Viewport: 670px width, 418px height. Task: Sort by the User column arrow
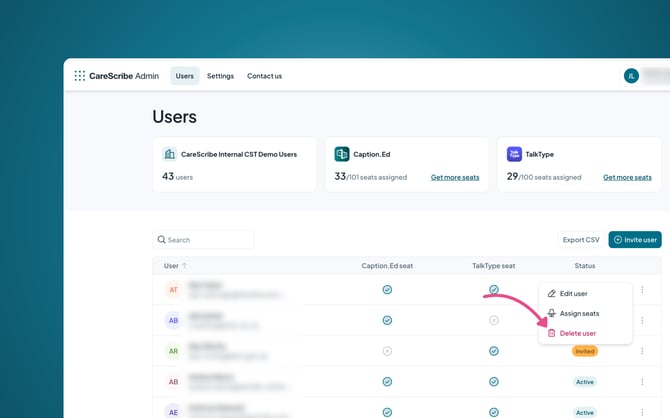coord(184,266)
